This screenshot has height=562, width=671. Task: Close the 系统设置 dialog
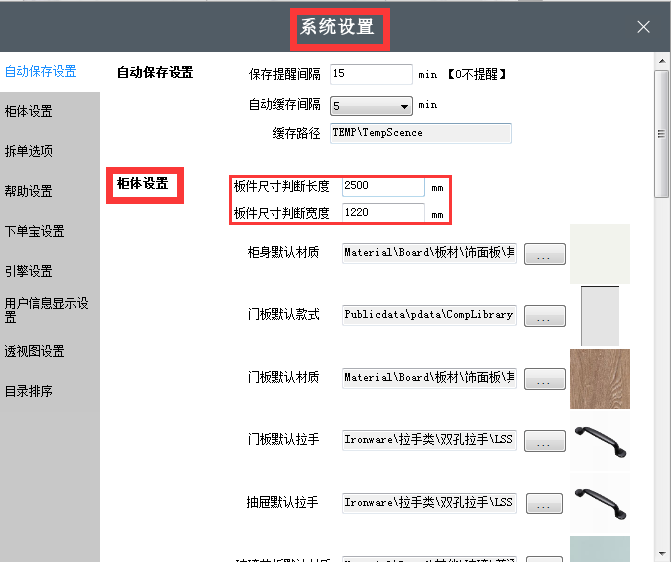[643, 27]
